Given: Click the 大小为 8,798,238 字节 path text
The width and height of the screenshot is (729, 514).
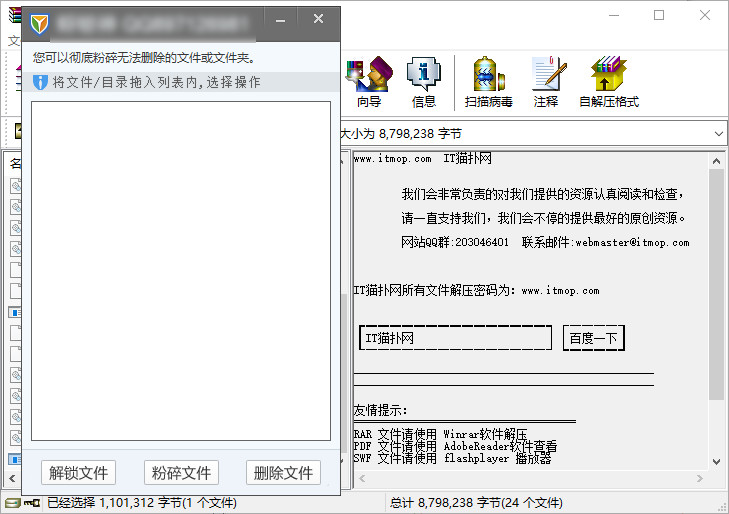Looking at the screenshot, I should click(x=401, y=134).
